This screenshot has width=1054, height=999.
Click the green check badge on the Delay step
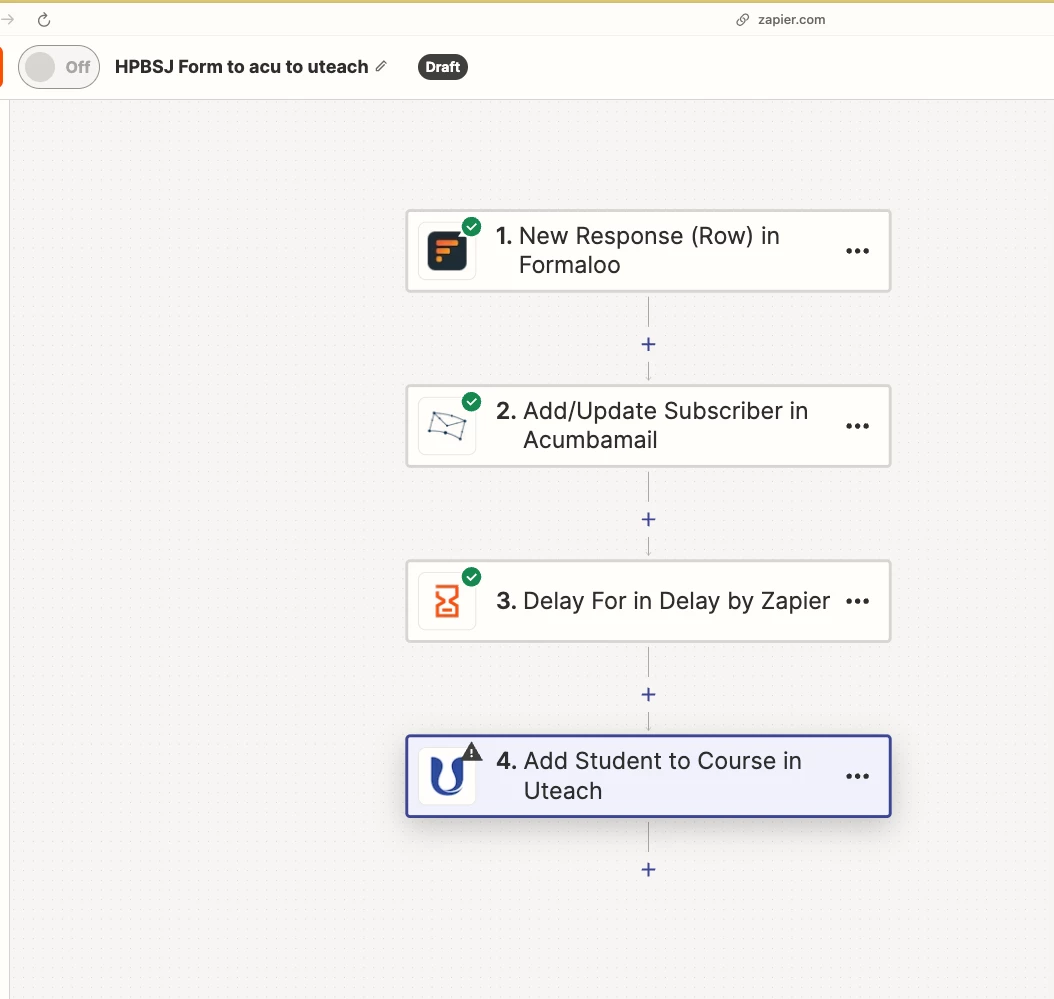(x=472, y=577)
